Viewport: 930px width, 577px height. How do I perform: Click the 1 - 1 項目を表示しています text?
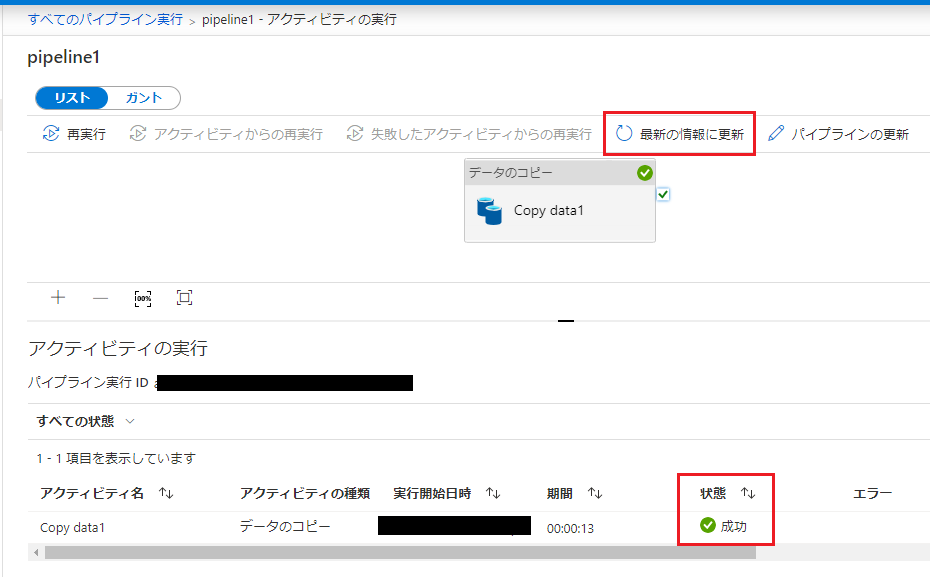(x=116, y=458)
